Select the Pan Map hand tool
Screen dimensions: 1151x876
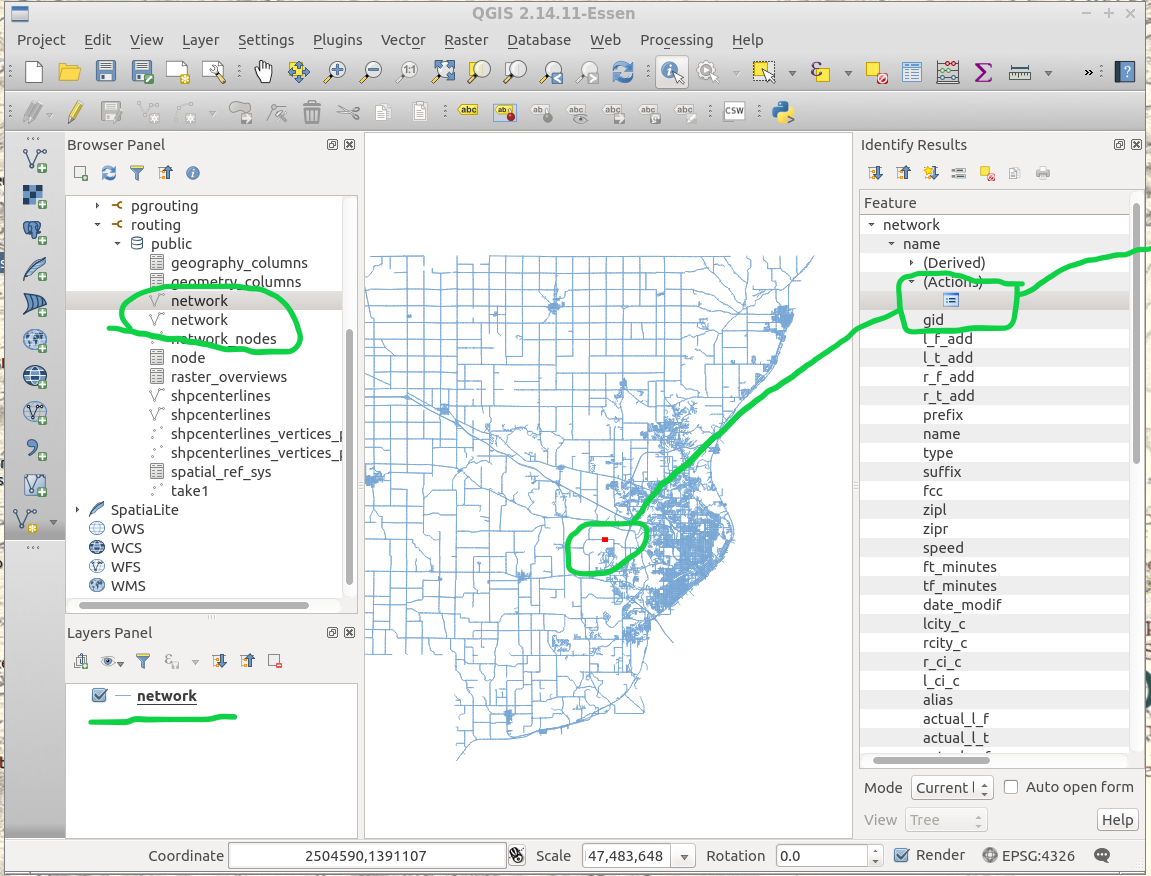pos(263,72)
